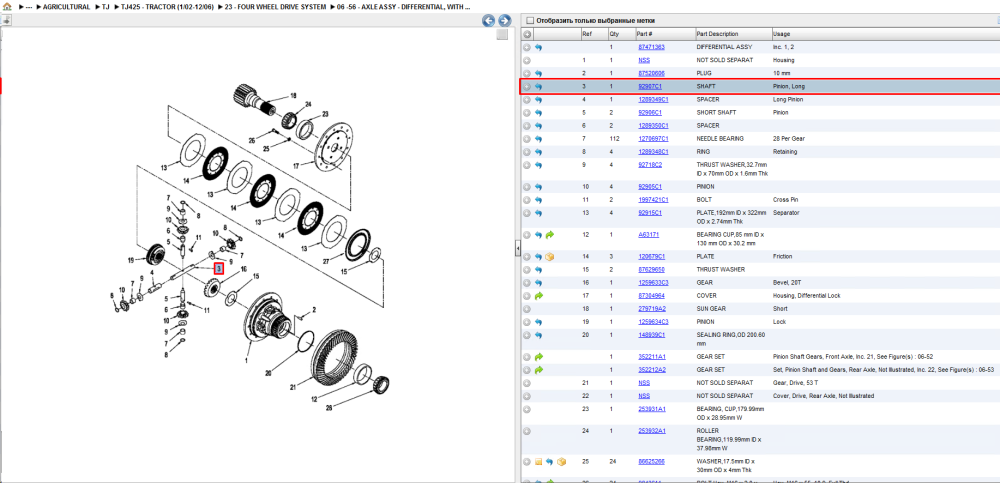Sort by the Part # column header
1000x483 pixels.
point(644,34)
